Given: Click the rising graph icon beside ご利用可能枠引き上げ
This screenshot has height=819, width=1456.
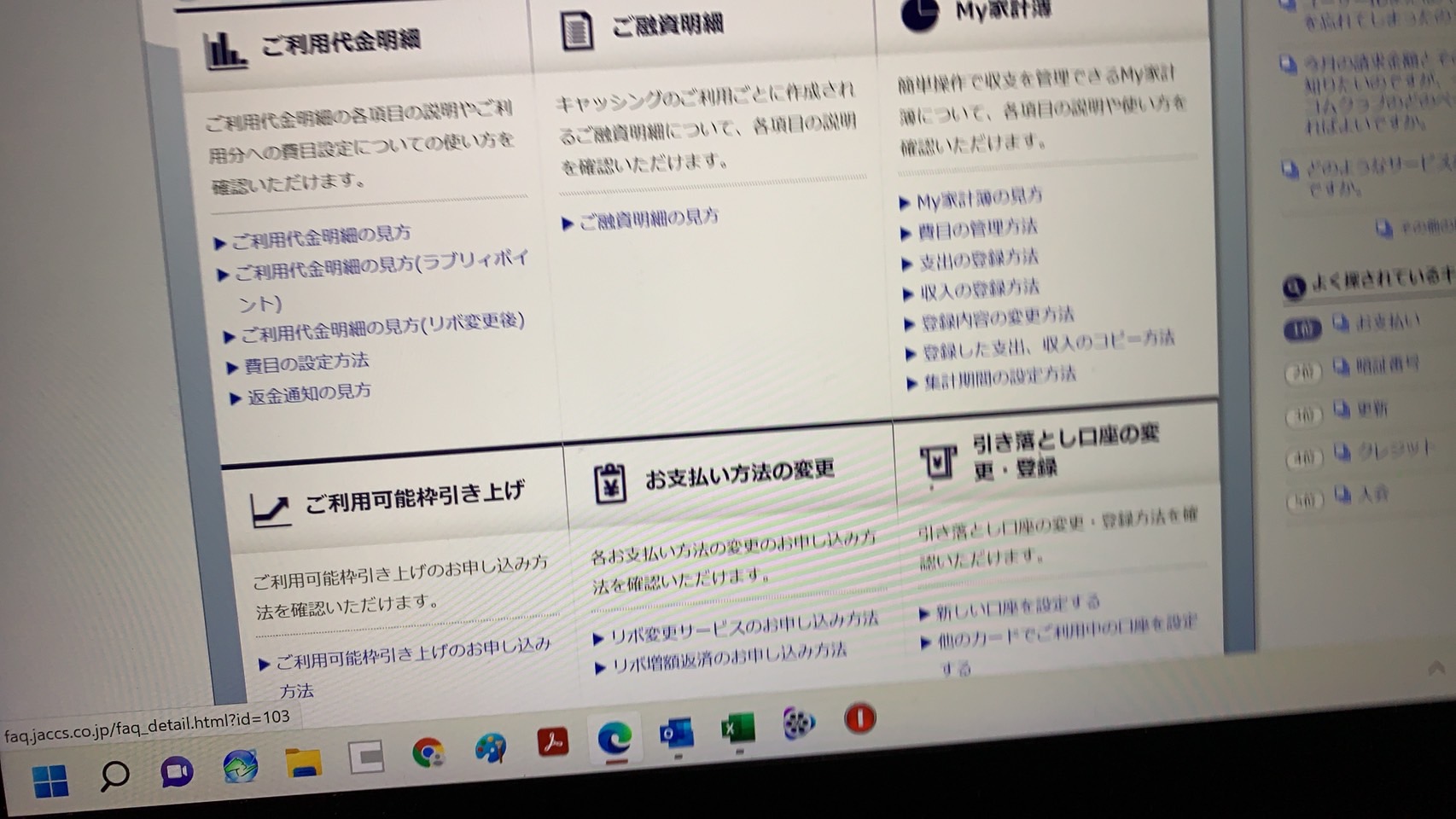Looking at the screenshot, I should pyautogui.click(x=271, y=510).
